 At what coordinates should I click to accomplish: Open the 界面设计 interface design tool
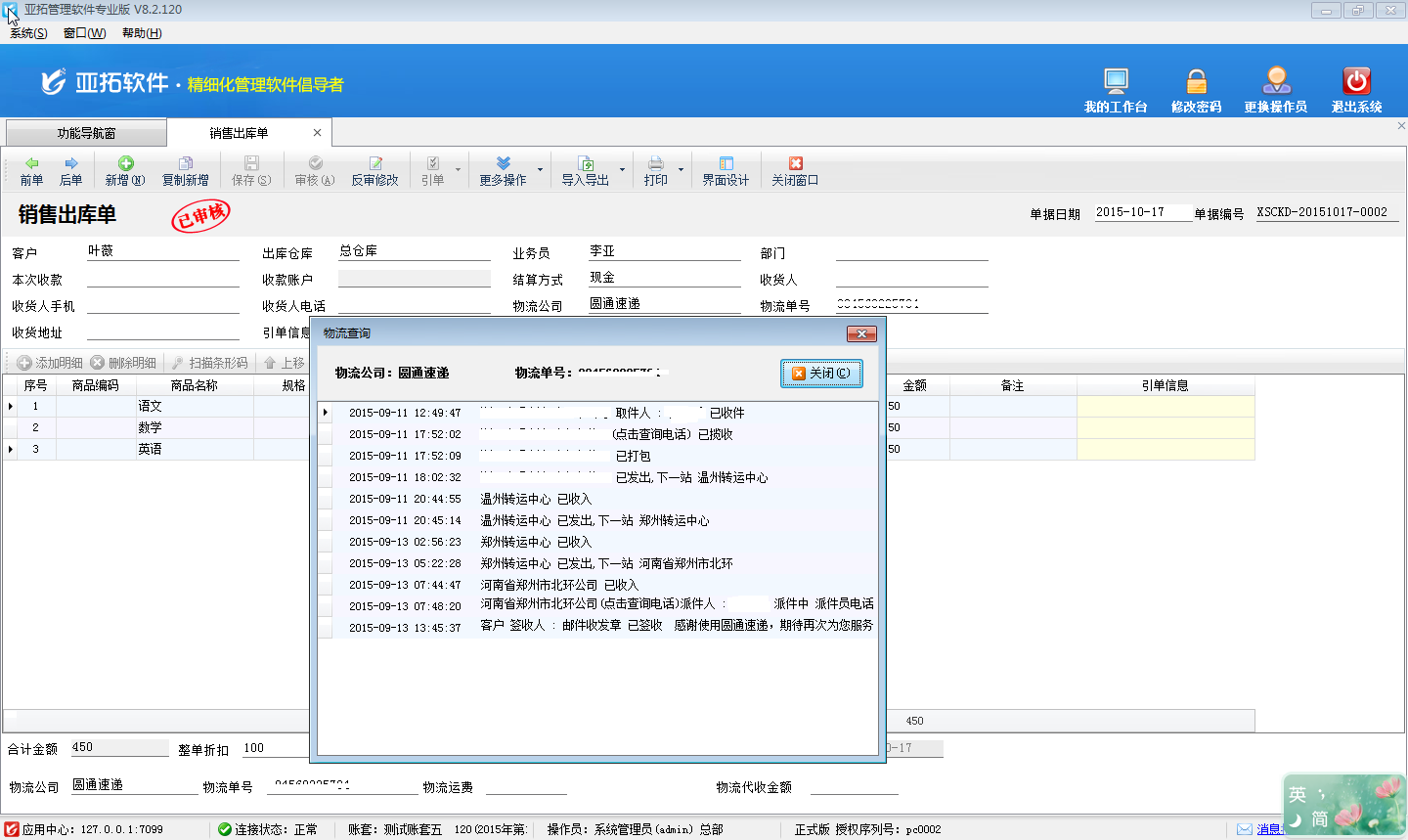[725, 170]
